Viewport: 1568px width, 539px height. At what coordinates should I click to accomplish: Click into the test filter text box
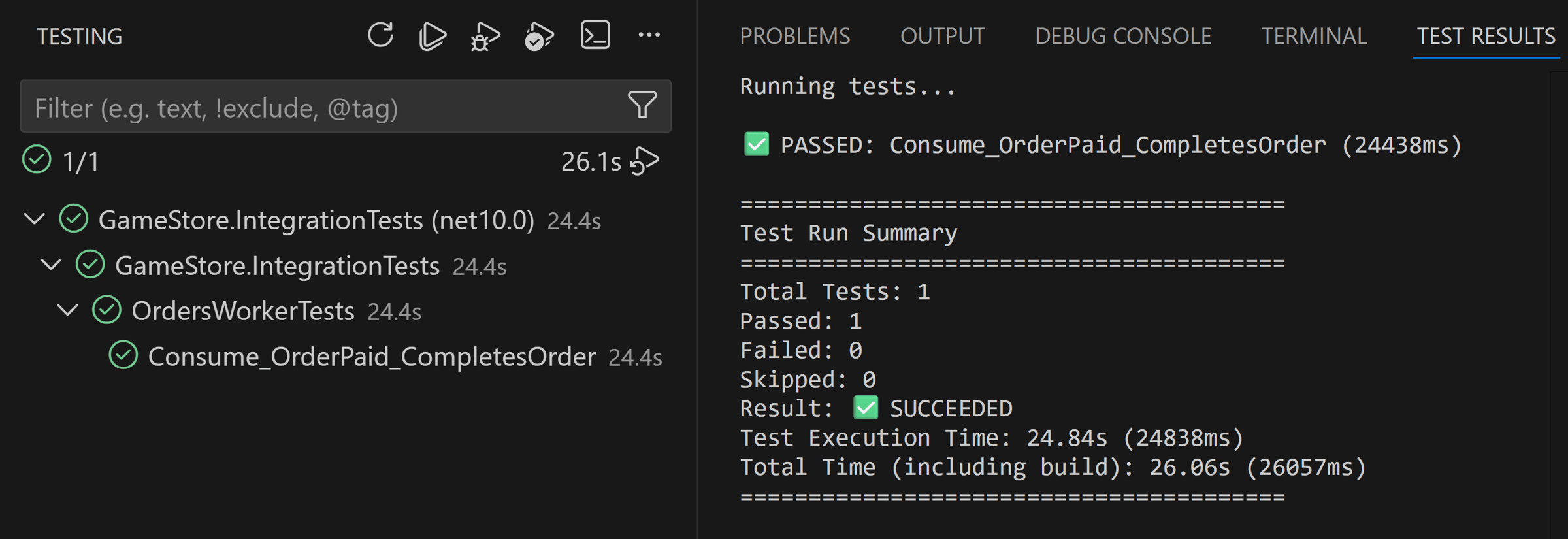point(320,108)
